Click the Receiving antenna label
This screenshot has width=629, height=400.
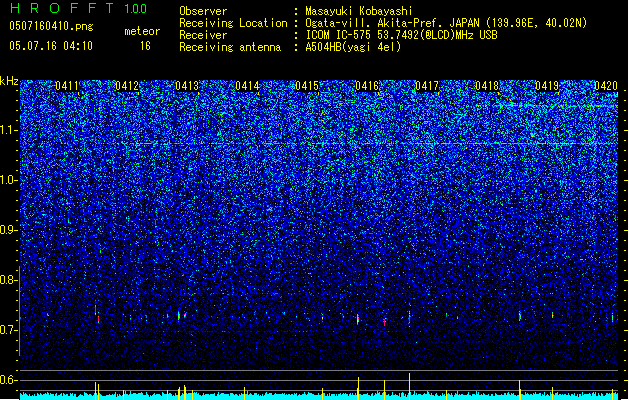point(230,47)
